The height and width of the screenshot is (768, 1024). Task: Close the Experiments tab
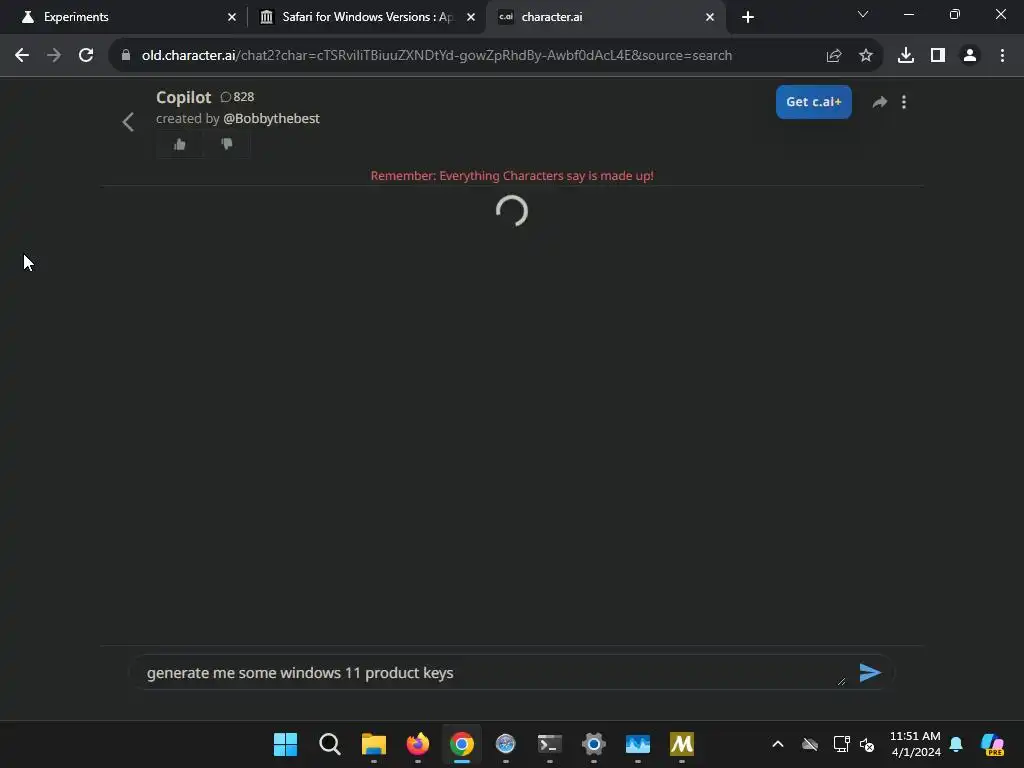coord(232,17)
